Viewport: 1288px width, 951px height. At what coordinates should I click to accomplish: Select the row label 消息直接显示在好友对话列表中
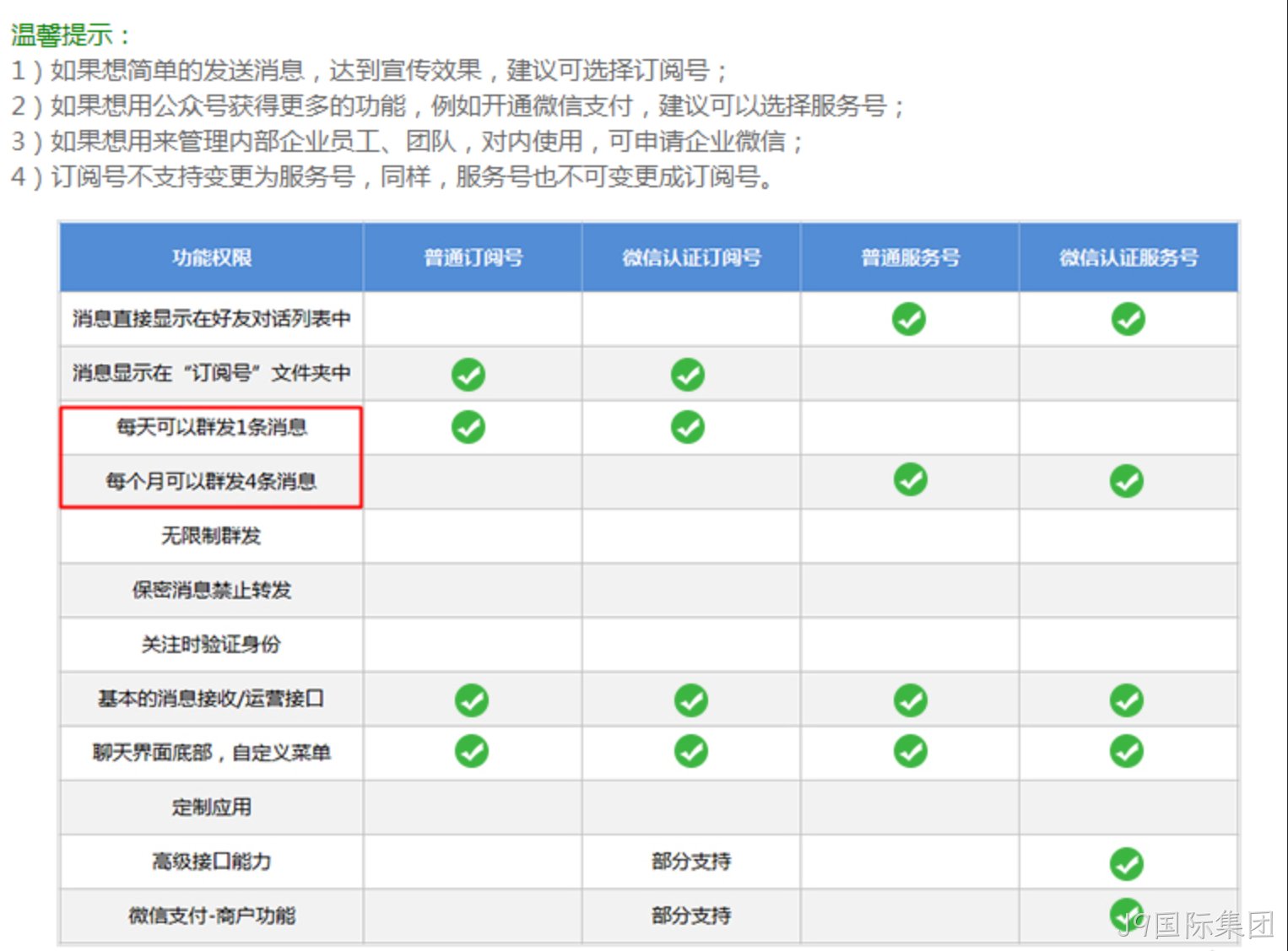click(x=212, y=319)
